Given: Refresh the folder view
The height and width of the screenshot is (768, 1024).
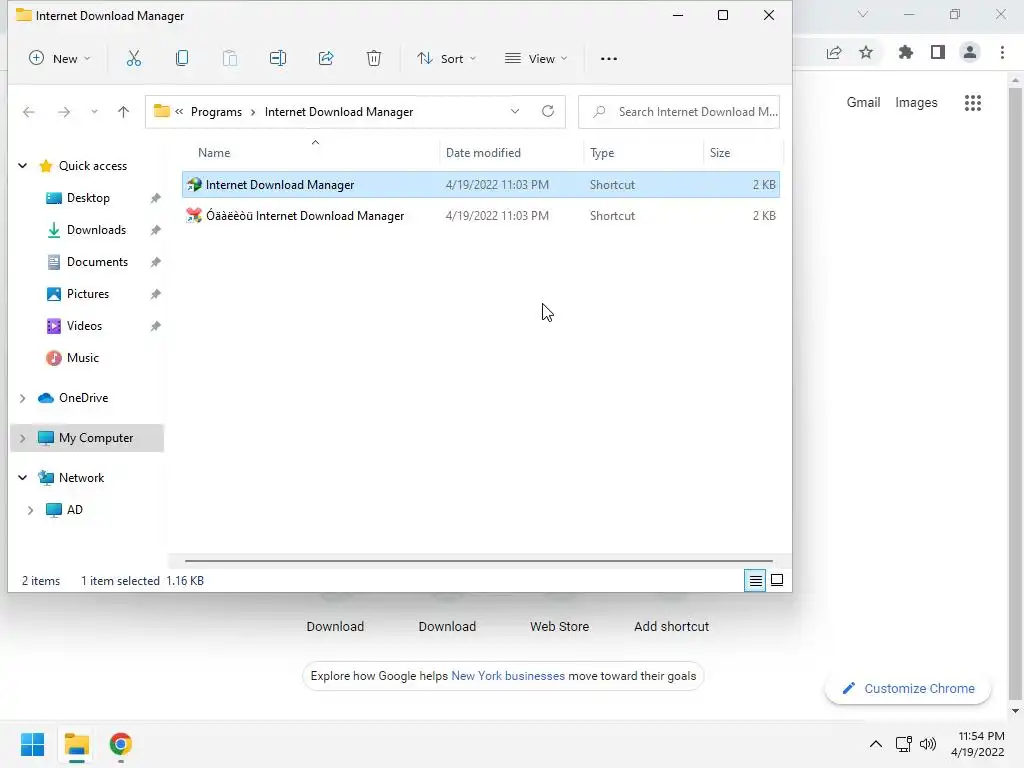Looking at the screenshot, I should tap(548, 111).
